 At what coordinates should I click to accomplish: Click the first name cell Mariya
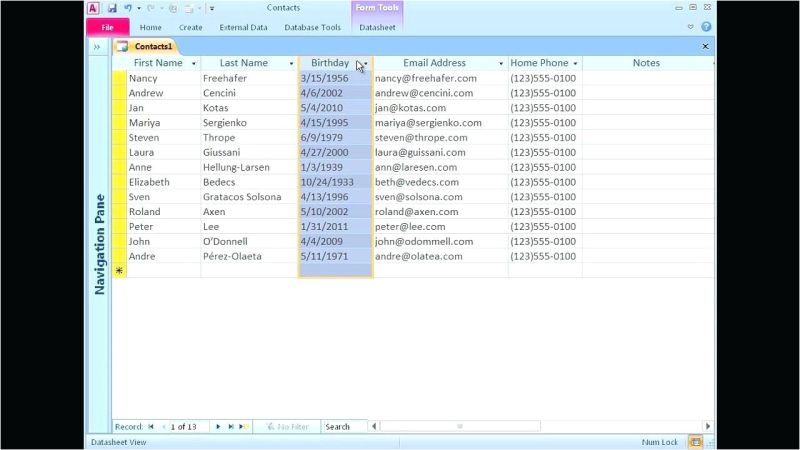pyautogui.click(x=163, y=122)
